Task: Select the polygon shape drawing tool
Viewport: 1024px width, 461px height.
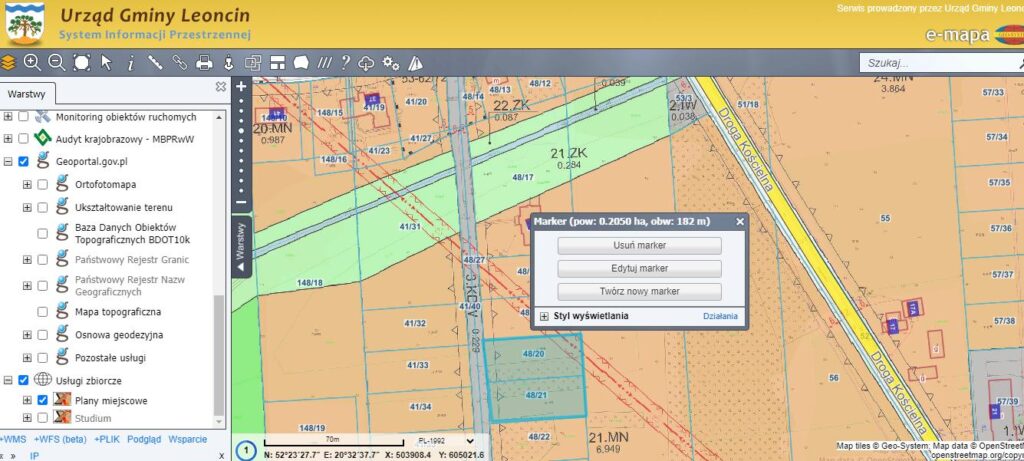Action: pos(301,63)
